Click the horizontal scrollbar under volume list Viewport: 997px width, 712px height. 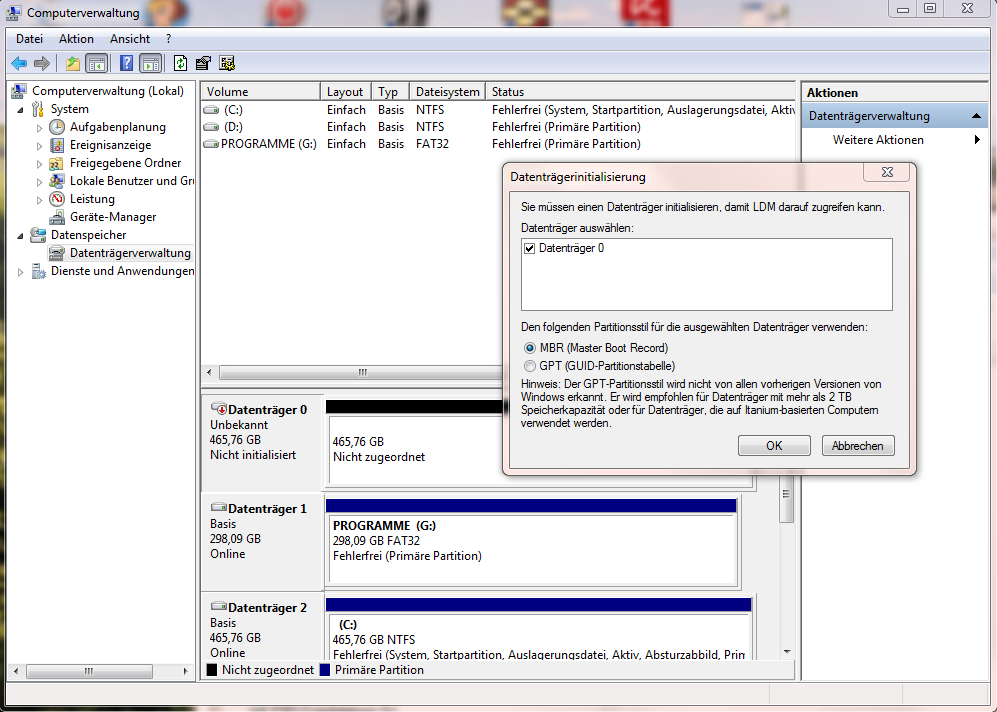(x=362, y=372)
